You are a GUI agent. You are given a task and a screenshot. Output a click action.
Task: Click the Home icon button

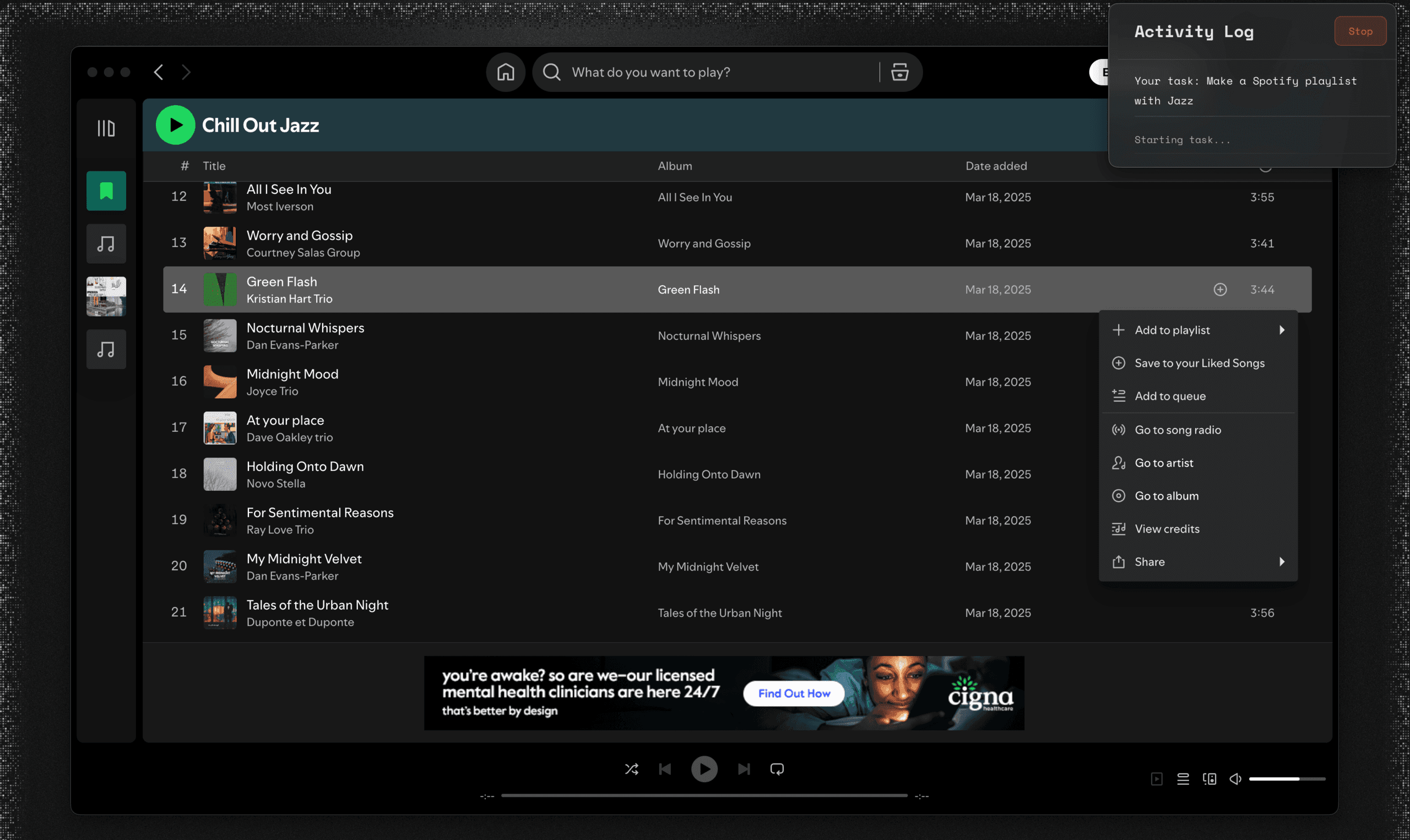point(505,72)
